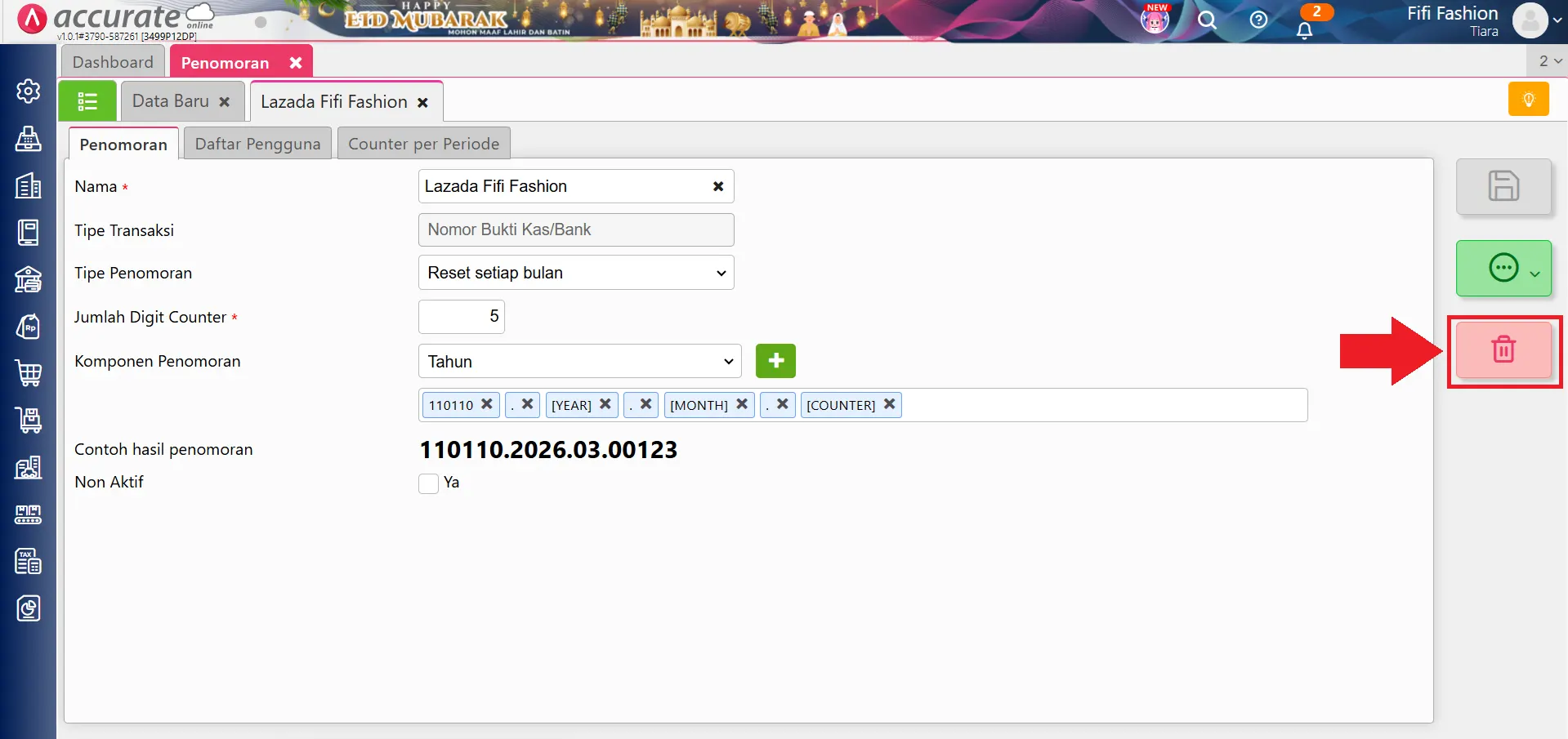Click the Jumlah Digit Counter field
This screenshot has height=739, width=1568.
(x=462, y=317)
